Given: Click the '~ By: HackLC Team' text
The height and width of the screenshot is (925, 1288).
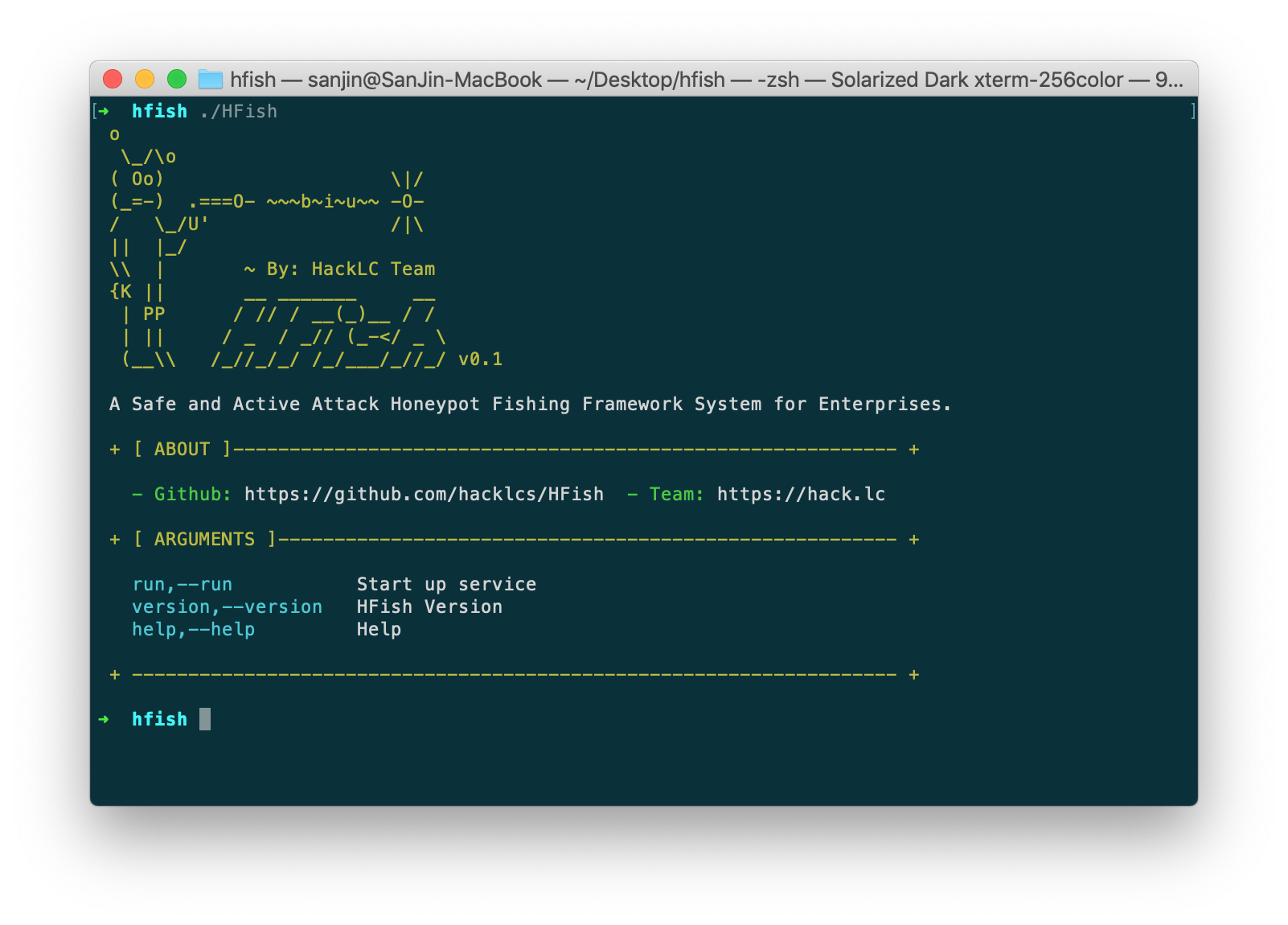Looking at the screenshot, I should 339,269.
